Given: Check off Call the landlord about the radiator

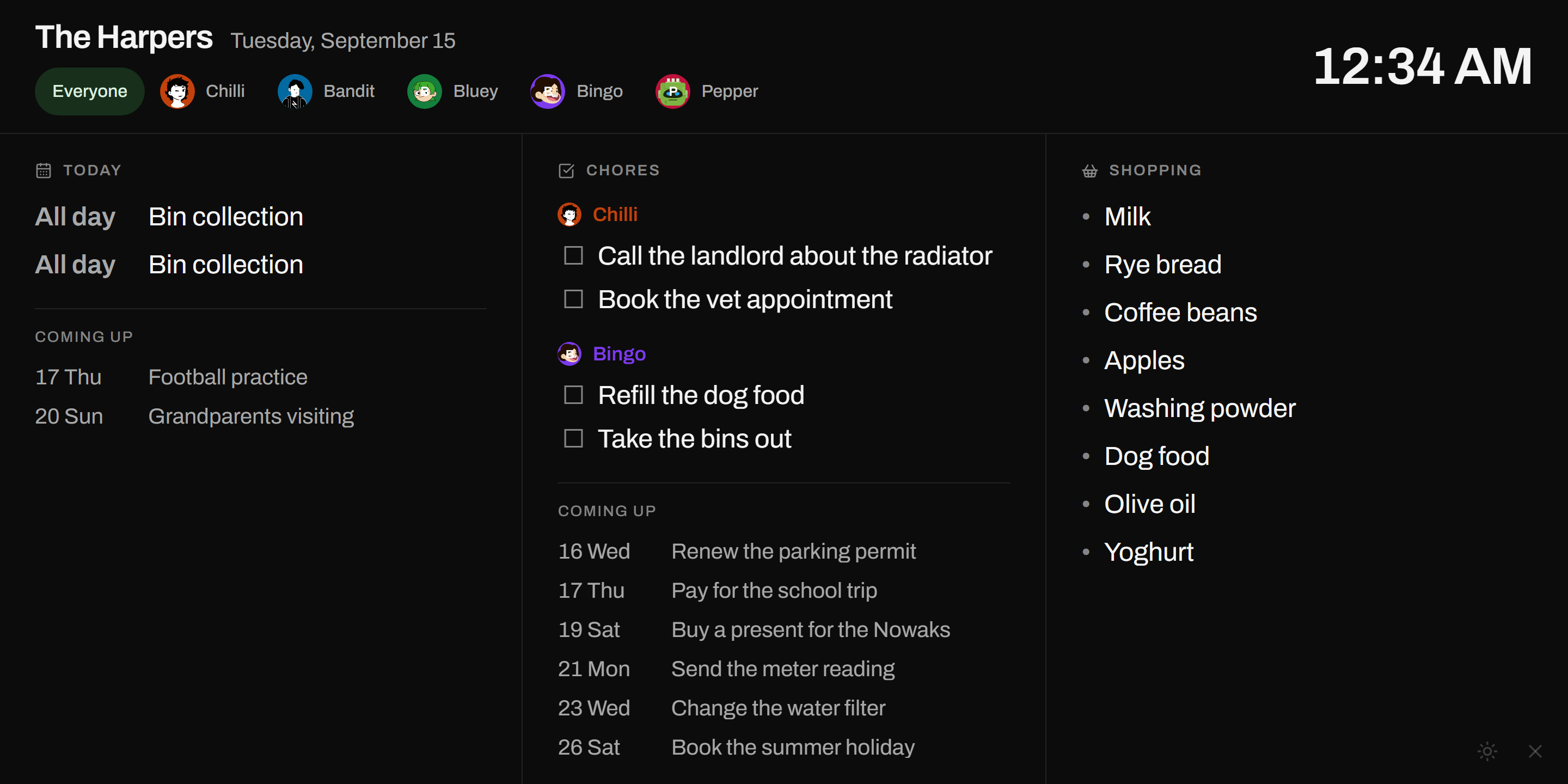Looking at the screenshot, I should [573, 256].
